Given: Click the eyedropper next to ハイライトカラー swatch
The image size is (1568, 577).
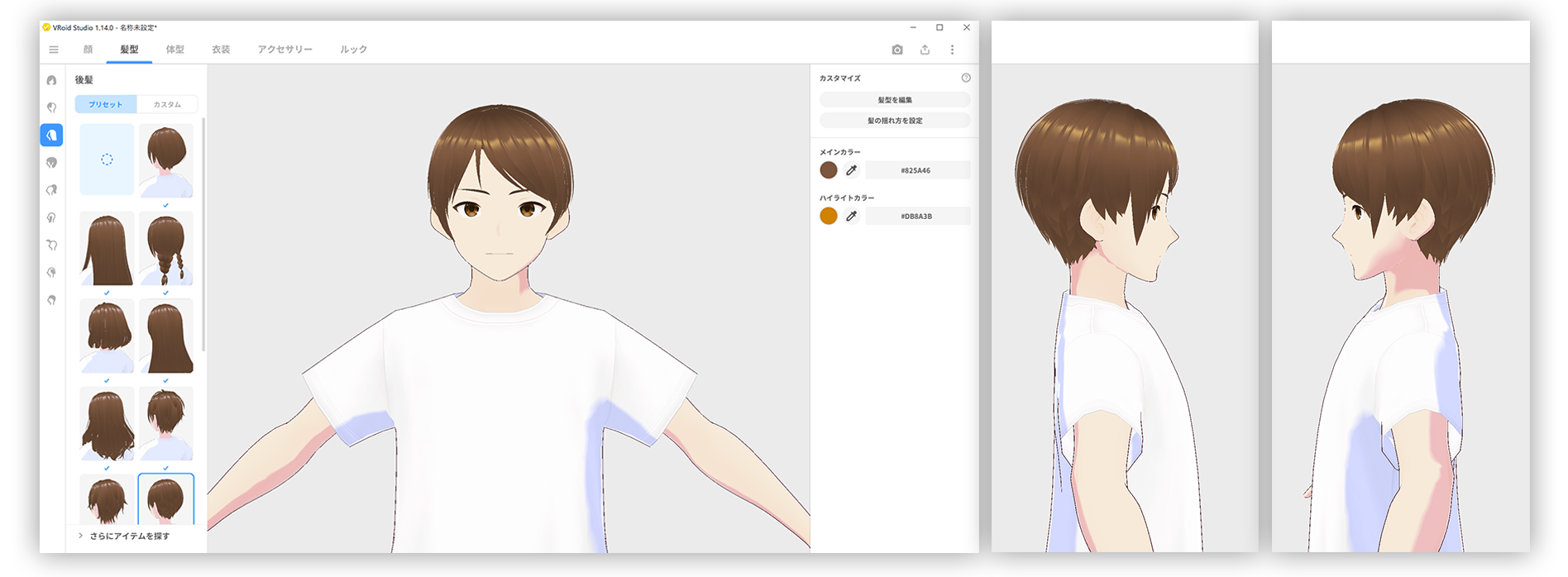Looking at the screenshot, I should click(x=851, y=216).
